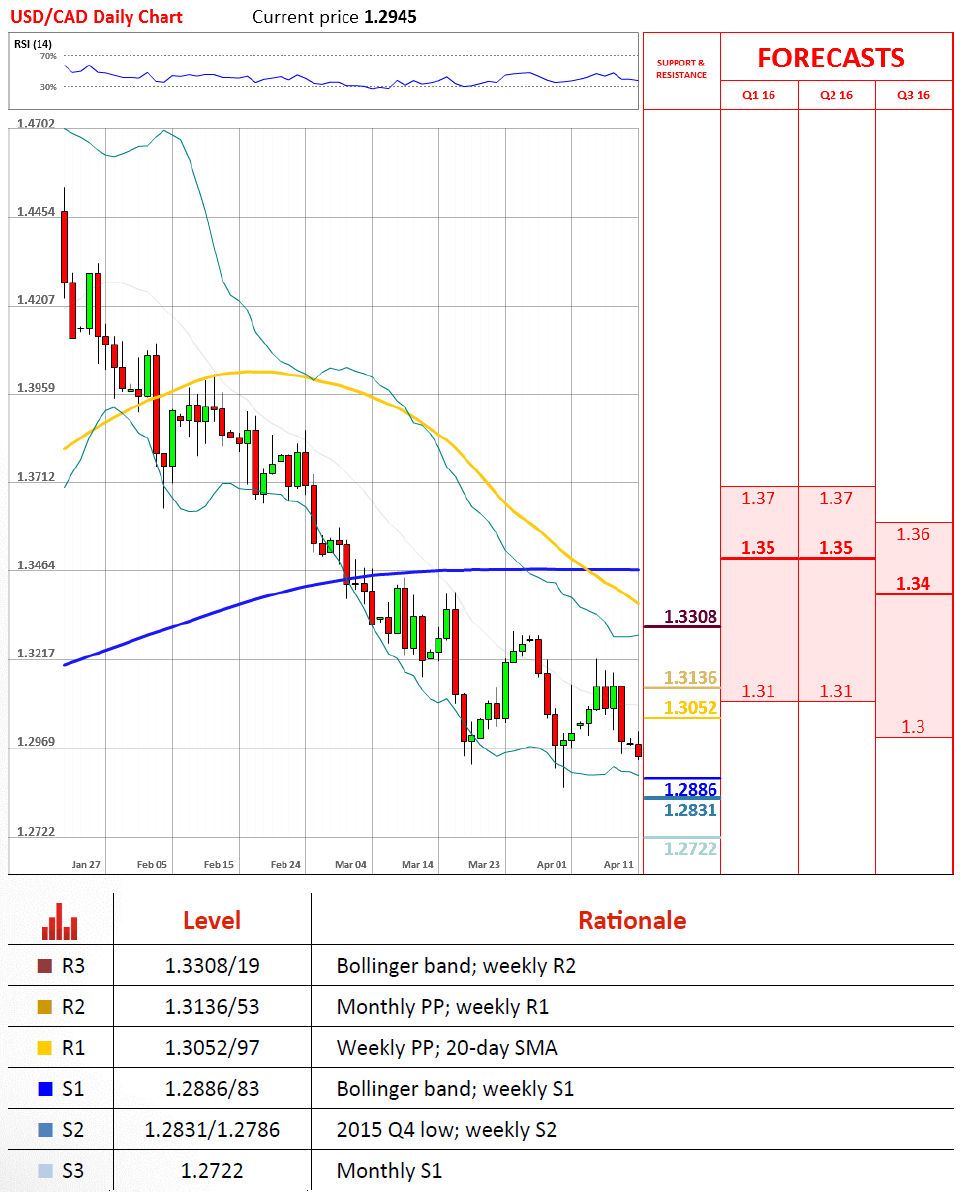Click the Current price 1.2945 text

tap(334, 17)
